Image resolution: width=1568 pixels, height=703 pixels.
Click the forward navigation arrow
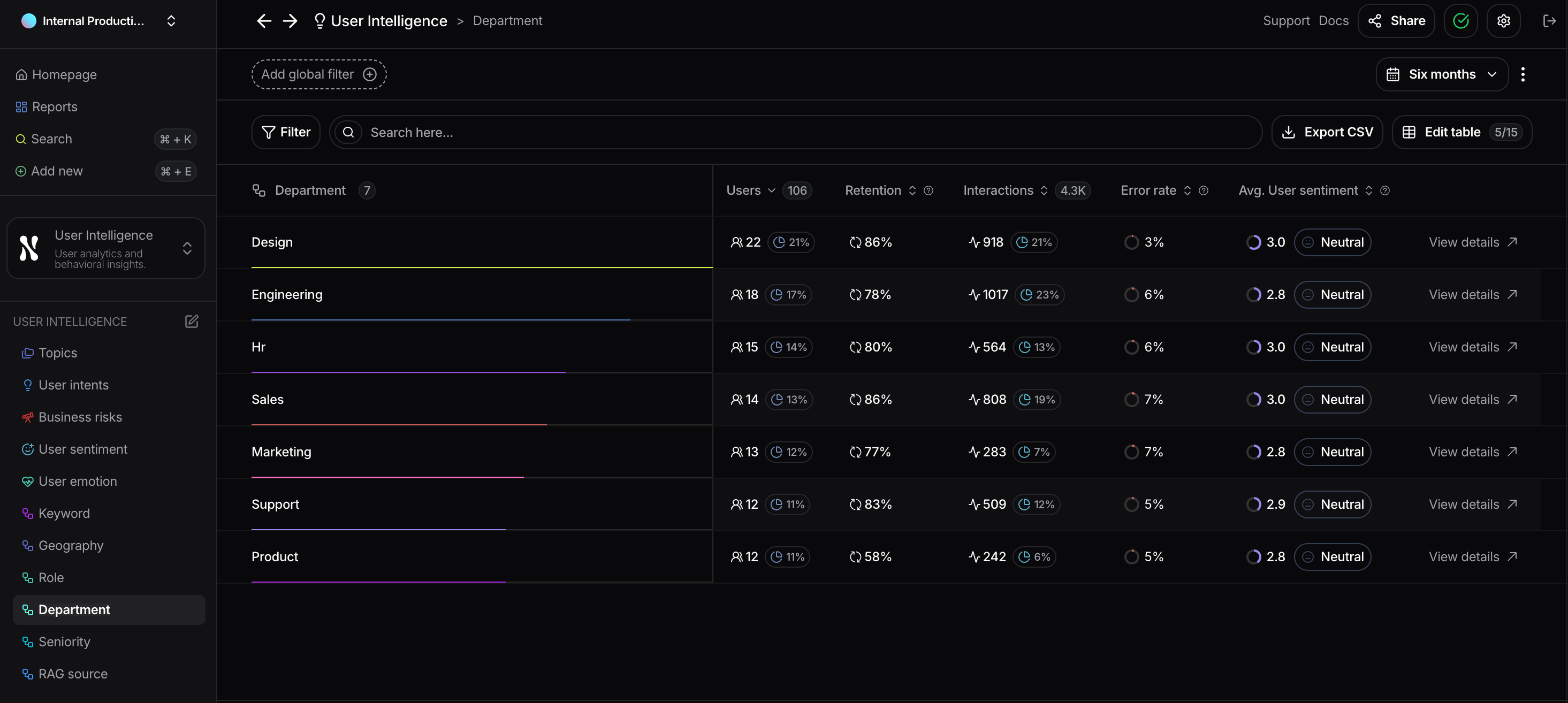[x=291, y=21]
